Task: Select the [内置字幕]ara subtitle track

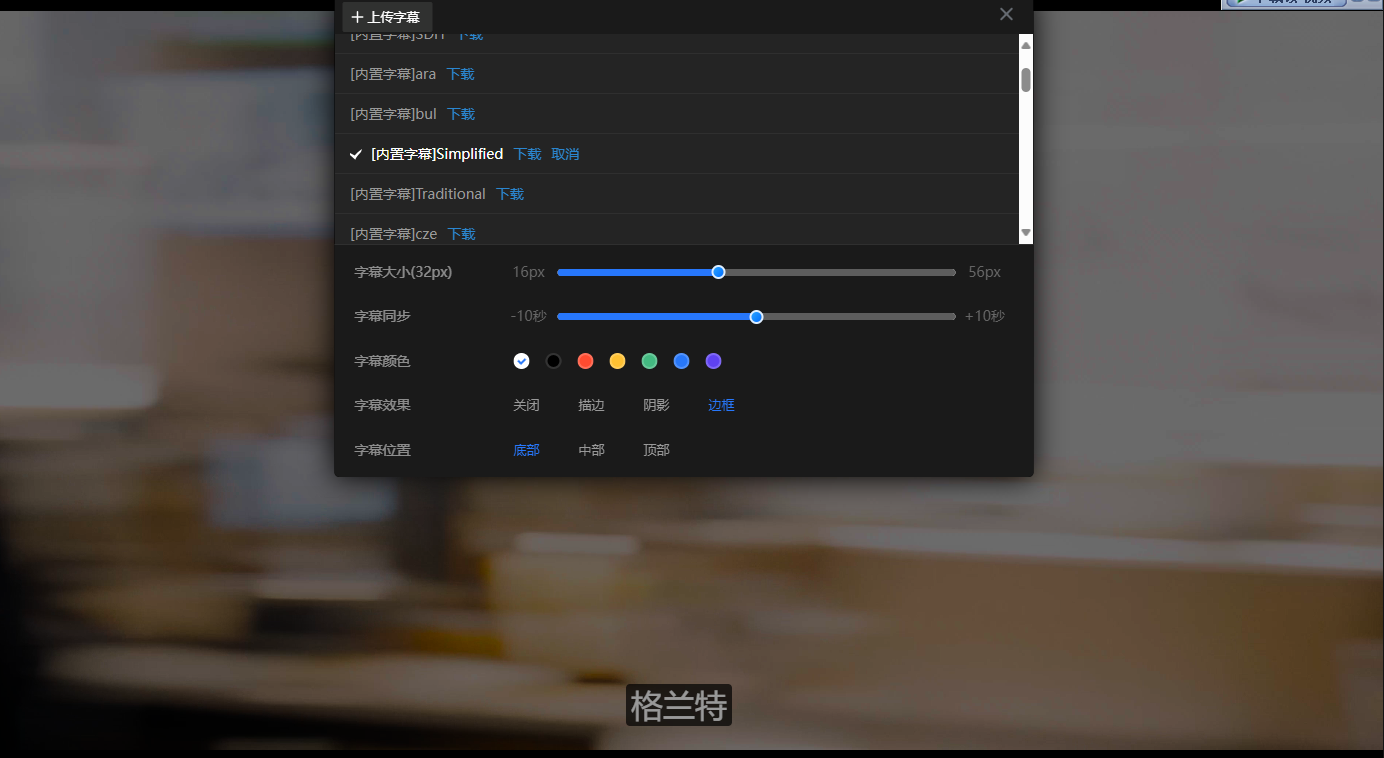Action: tap(393, 74)
